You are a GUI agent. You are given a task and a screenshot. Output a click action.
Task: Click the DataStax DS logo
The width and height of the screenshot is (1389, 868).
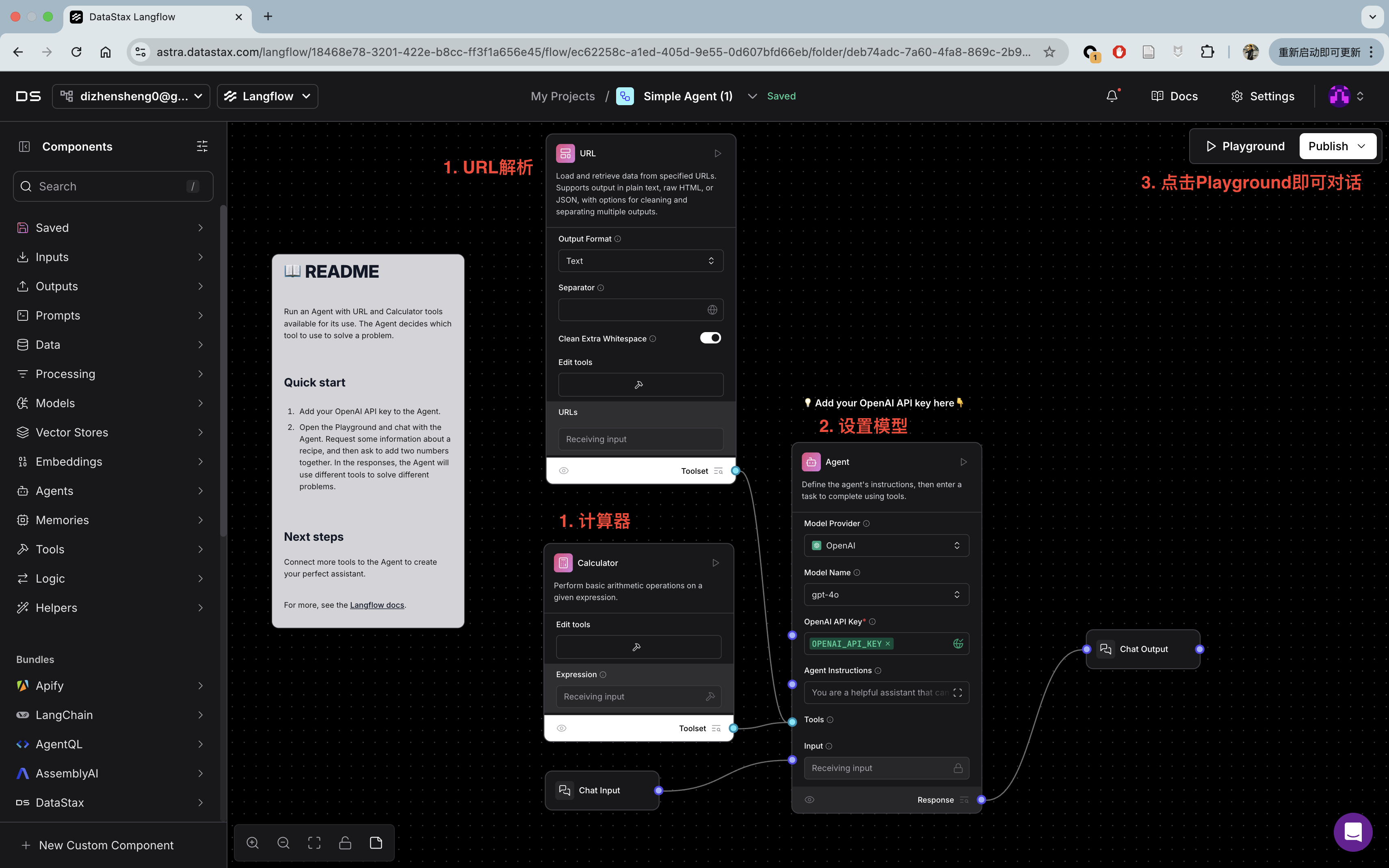tap(28, 96)
